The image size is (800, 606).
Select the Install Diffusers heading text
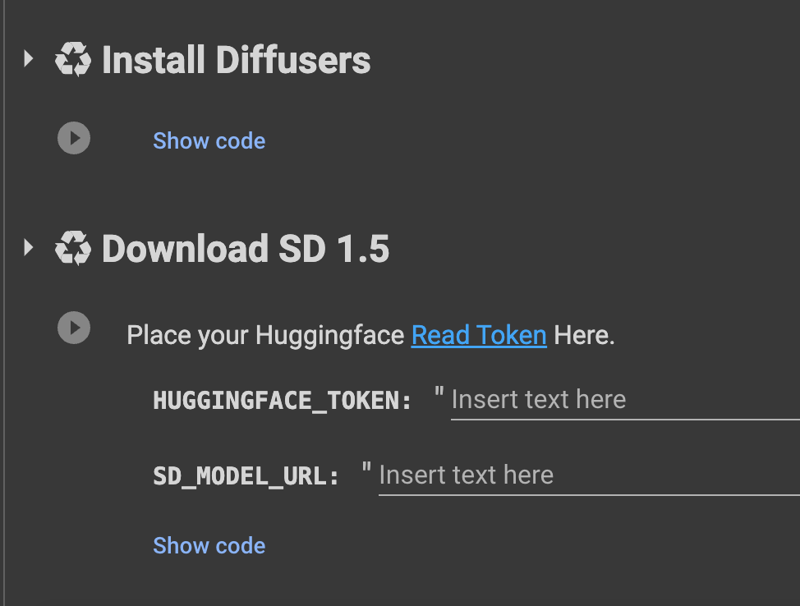click(x=236, y=60)
